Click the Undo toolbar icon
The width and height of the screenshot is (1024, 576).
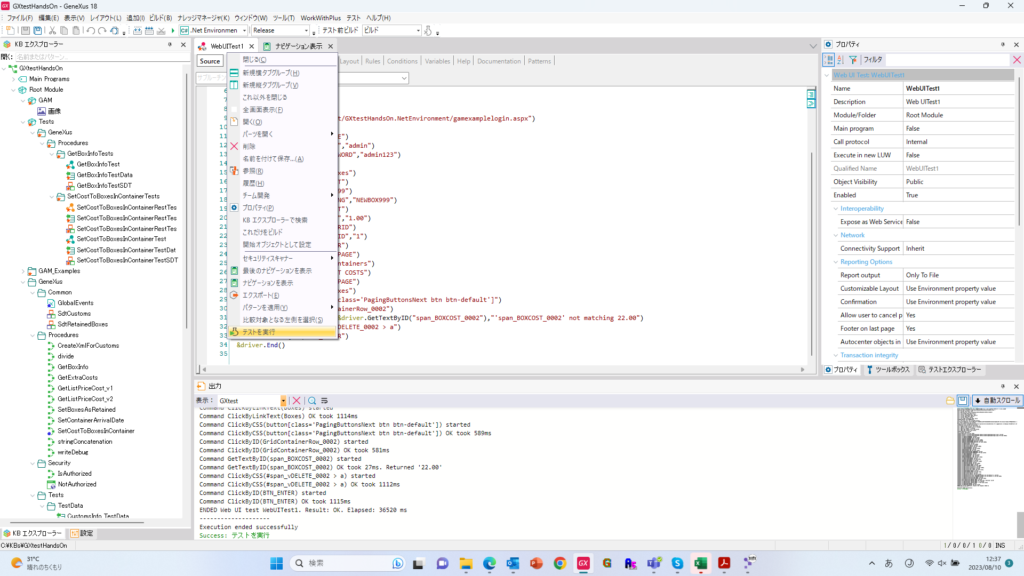click(x=91, y=31)
